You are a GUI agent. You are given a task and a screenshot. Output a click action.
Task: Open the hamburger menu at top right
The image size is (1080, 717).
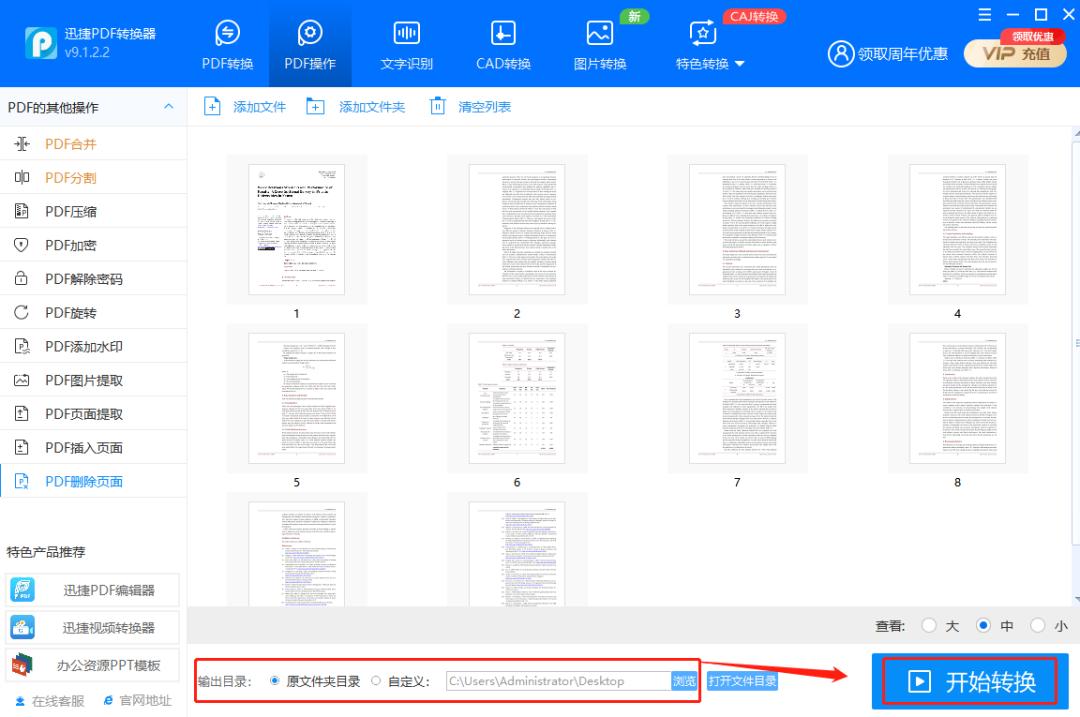pyautogui.click(x=984, y=14)
